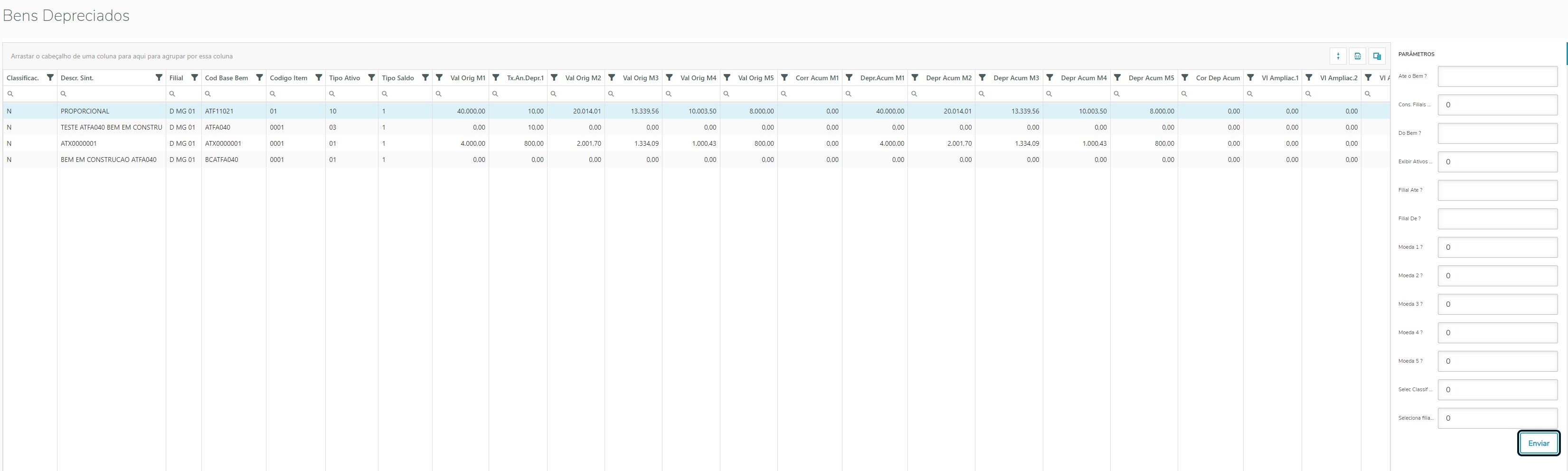Open the column chooser icon
The height and width of the screenshot is (471, 1568).
tap(1376, 56)
